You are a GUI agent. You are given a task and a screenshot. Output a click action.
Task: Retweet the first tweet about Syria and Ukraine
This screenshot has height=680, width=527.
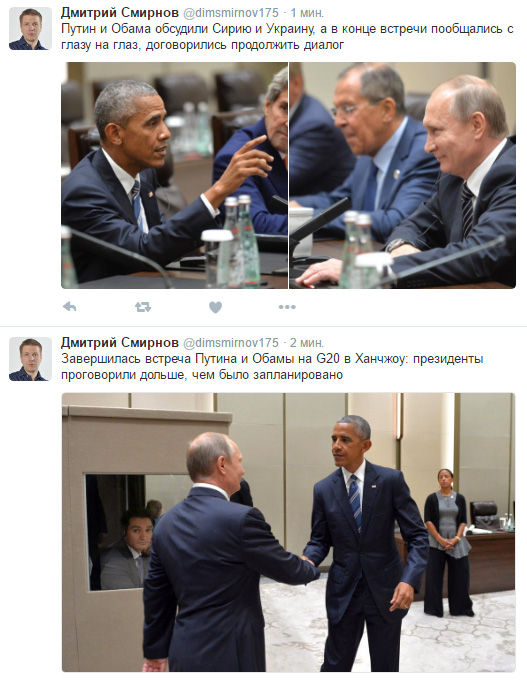click(x=143, y=307)
